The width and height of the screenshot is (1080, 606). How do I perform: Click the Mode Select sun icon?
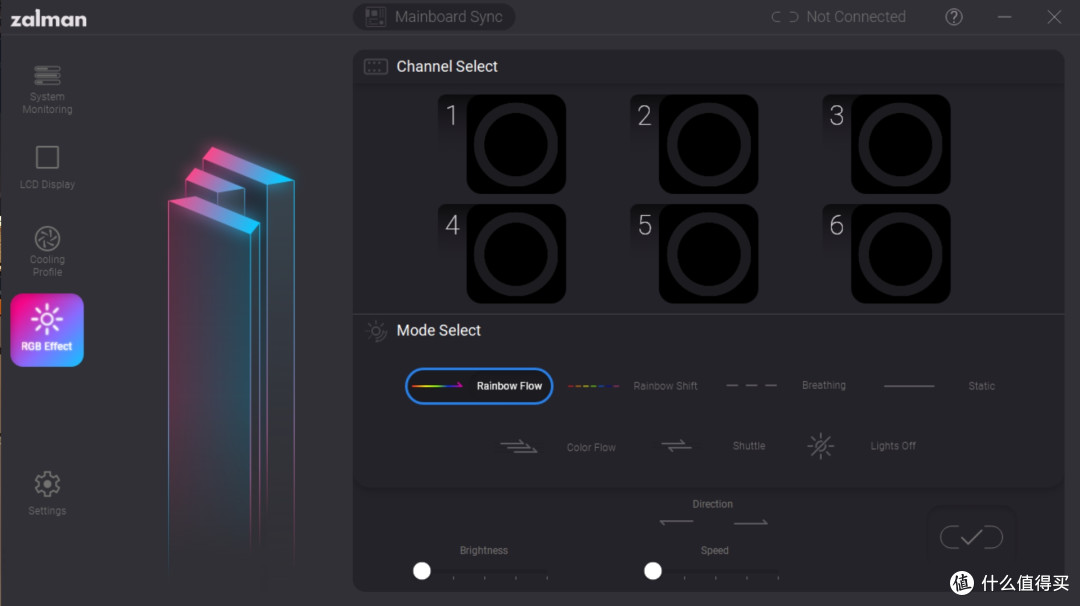coord(376,331)
